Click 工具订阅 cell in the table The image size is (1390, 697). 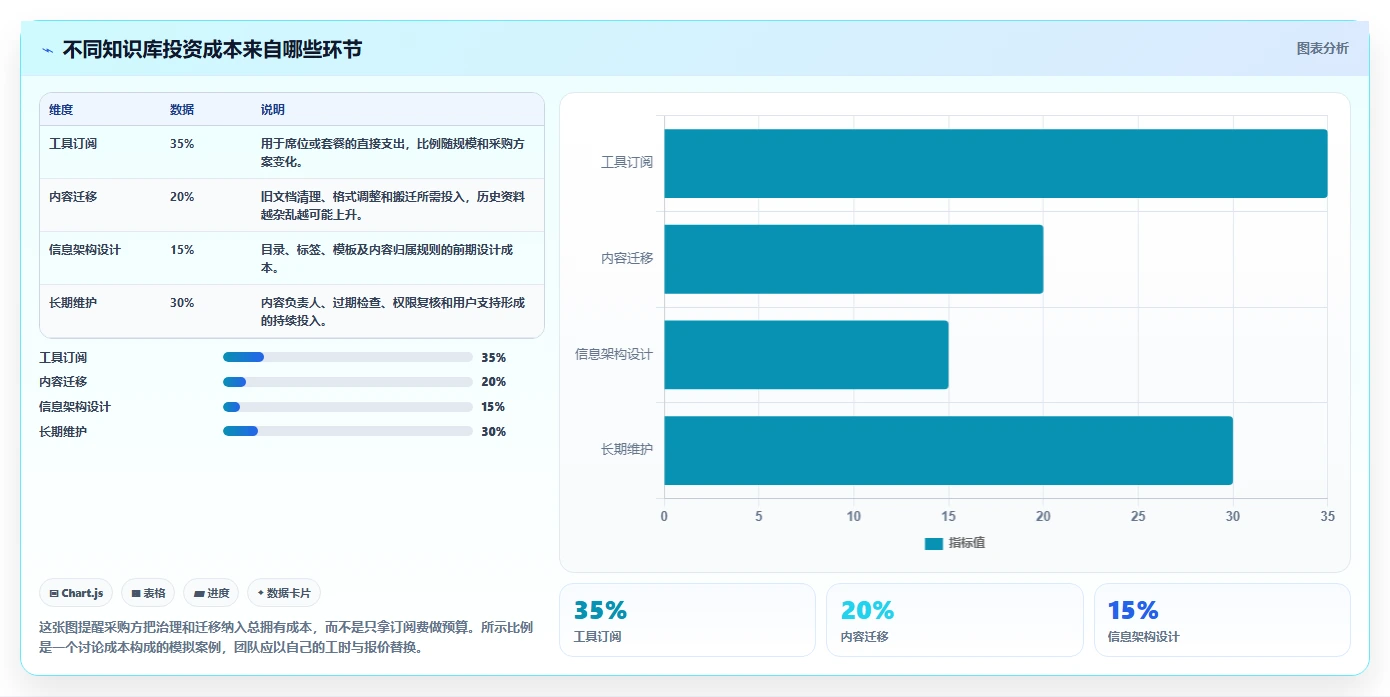pyautogui.click(x=73, y=144)
